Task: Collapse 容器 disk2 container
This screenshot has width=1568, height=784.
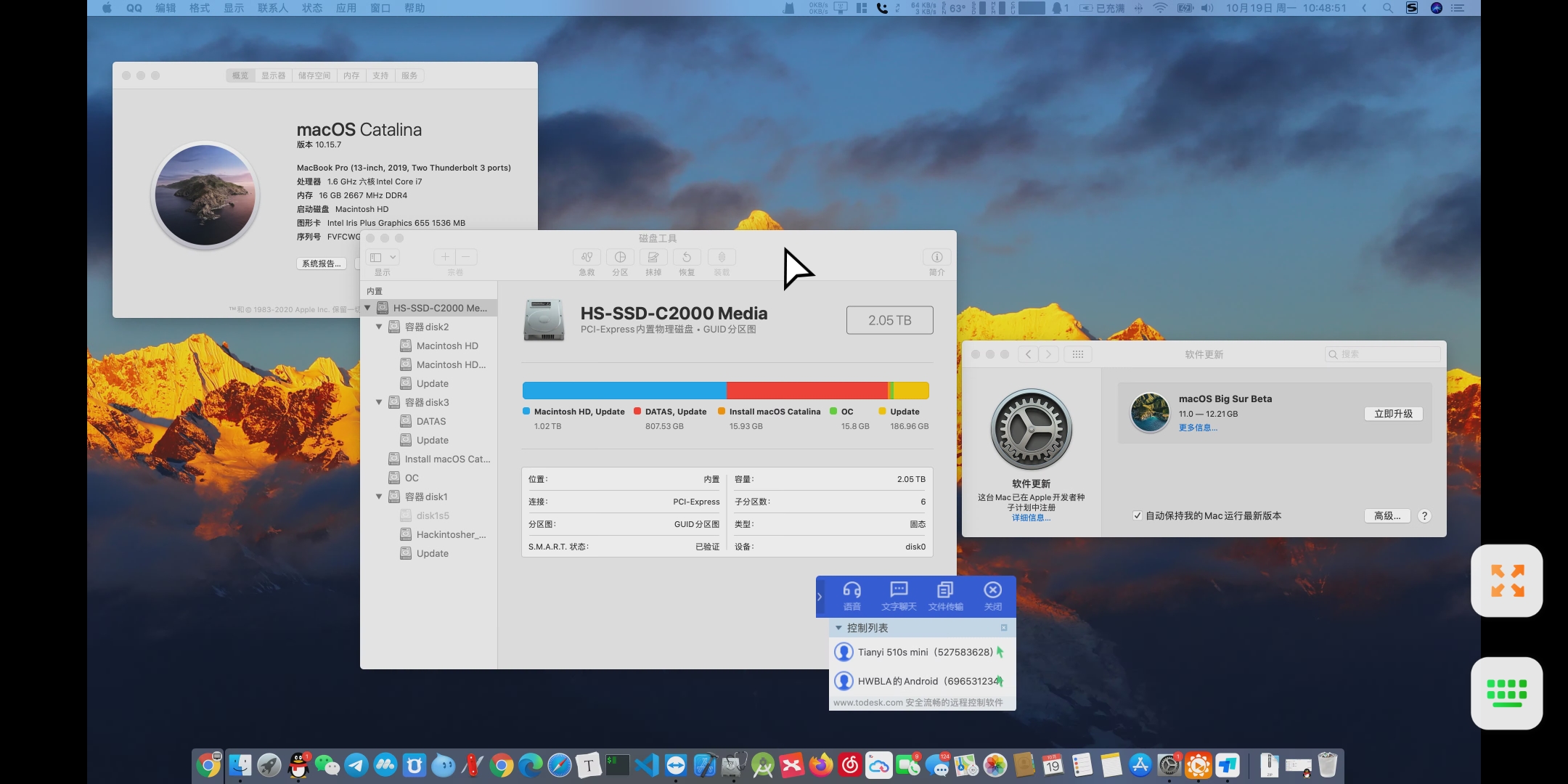Action: click(379, 327)
